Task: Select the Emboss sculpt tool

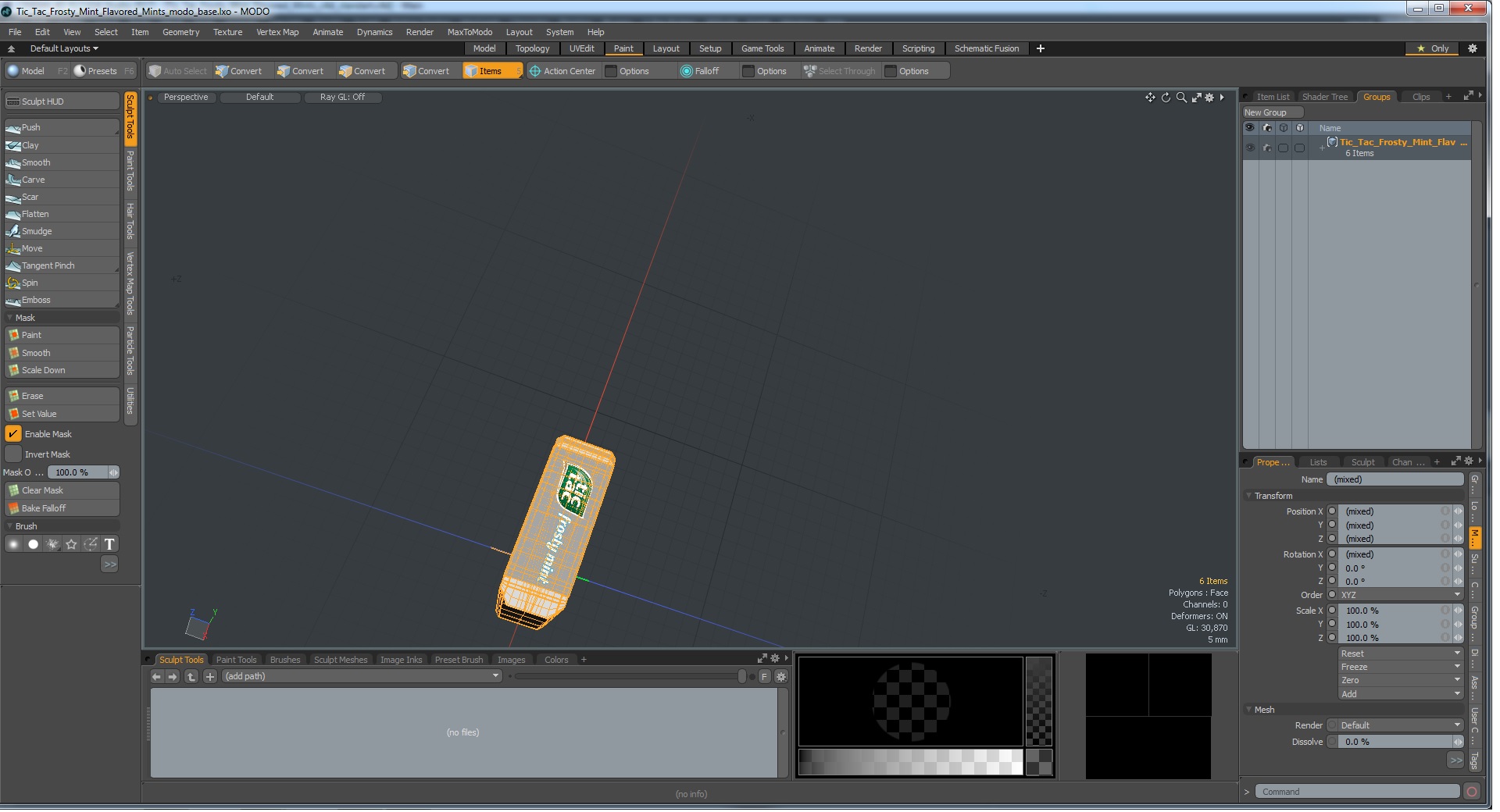Action: click(x=62, y=300)
